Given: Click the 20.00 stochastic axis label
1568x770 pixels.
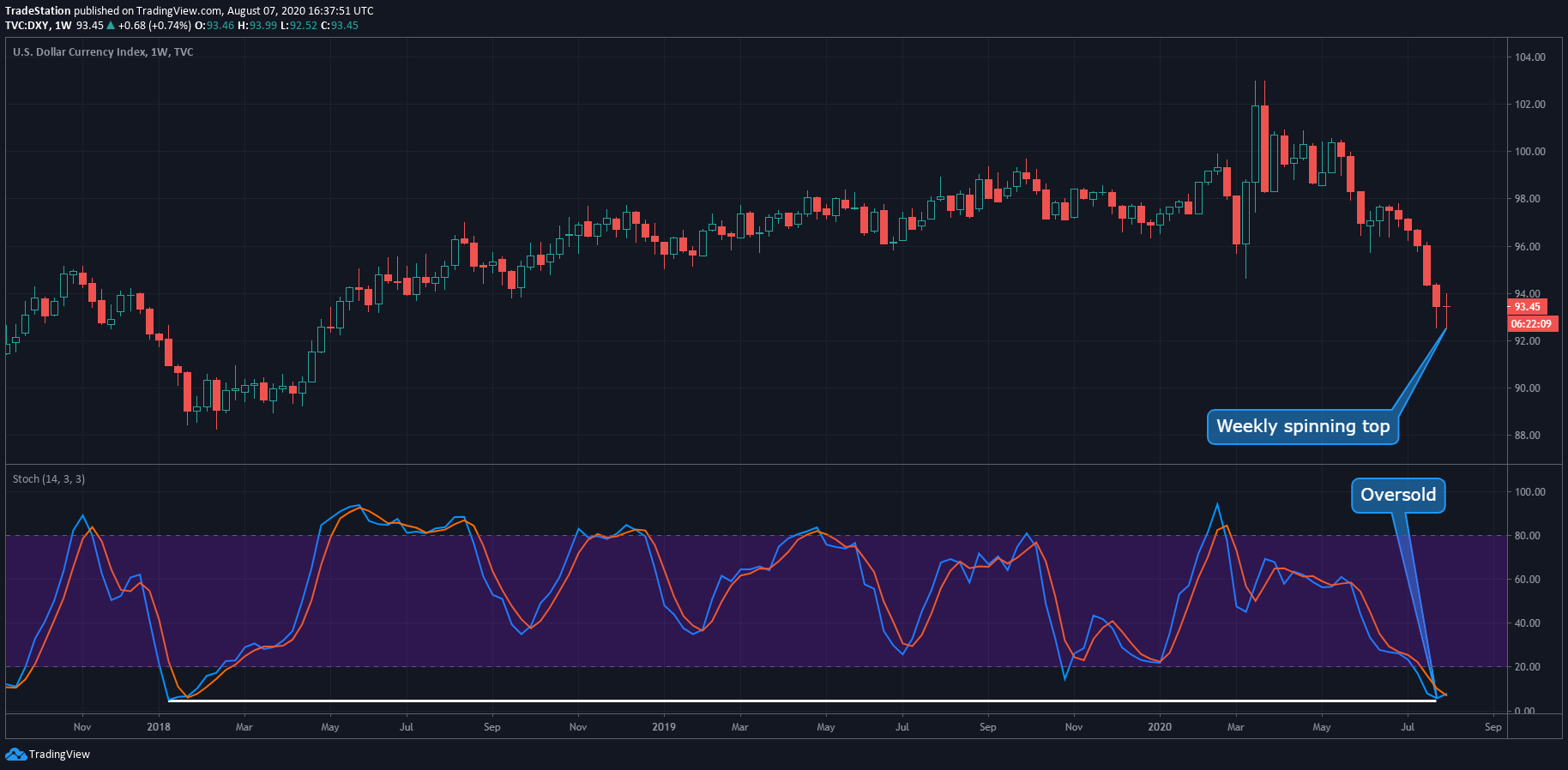Looking at the screenshot, I should [x=1528, y=667].
